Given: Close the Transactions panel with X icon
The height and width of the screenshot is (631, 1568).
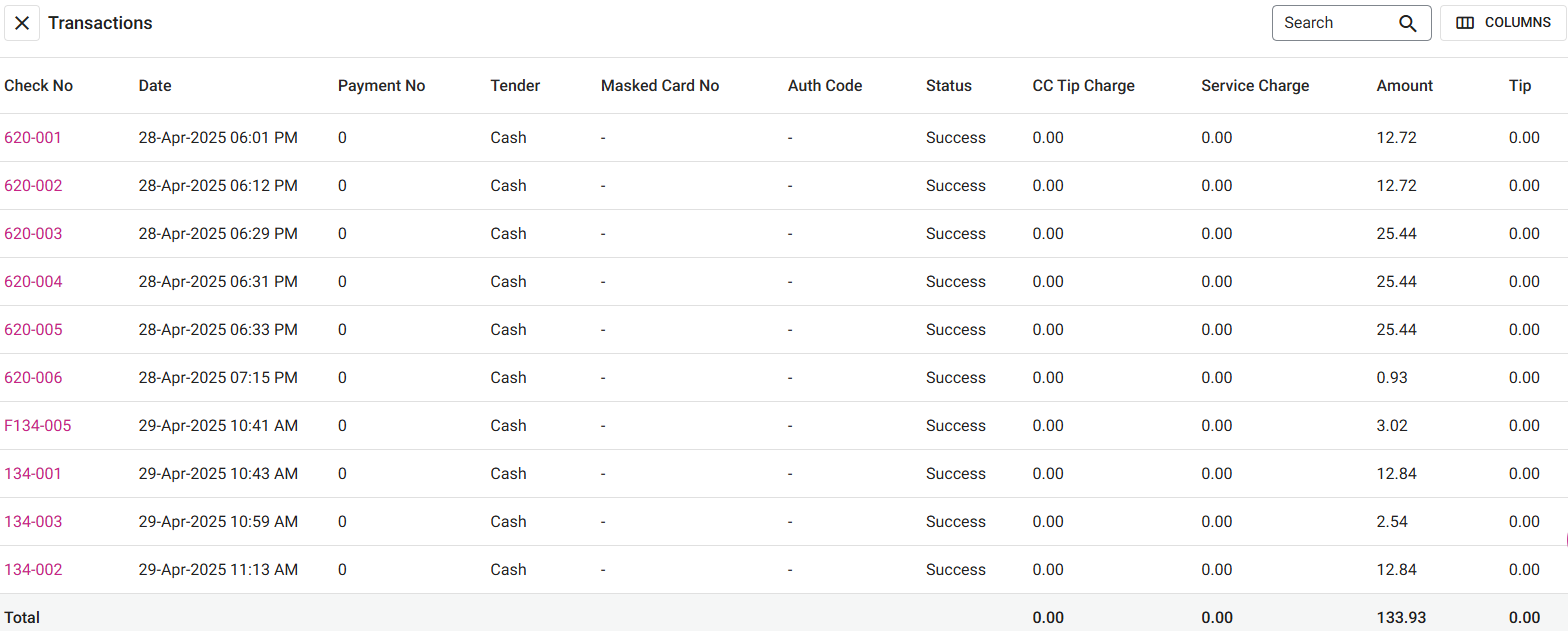Looking at the screenshot, I should click(x=22, y=23).
